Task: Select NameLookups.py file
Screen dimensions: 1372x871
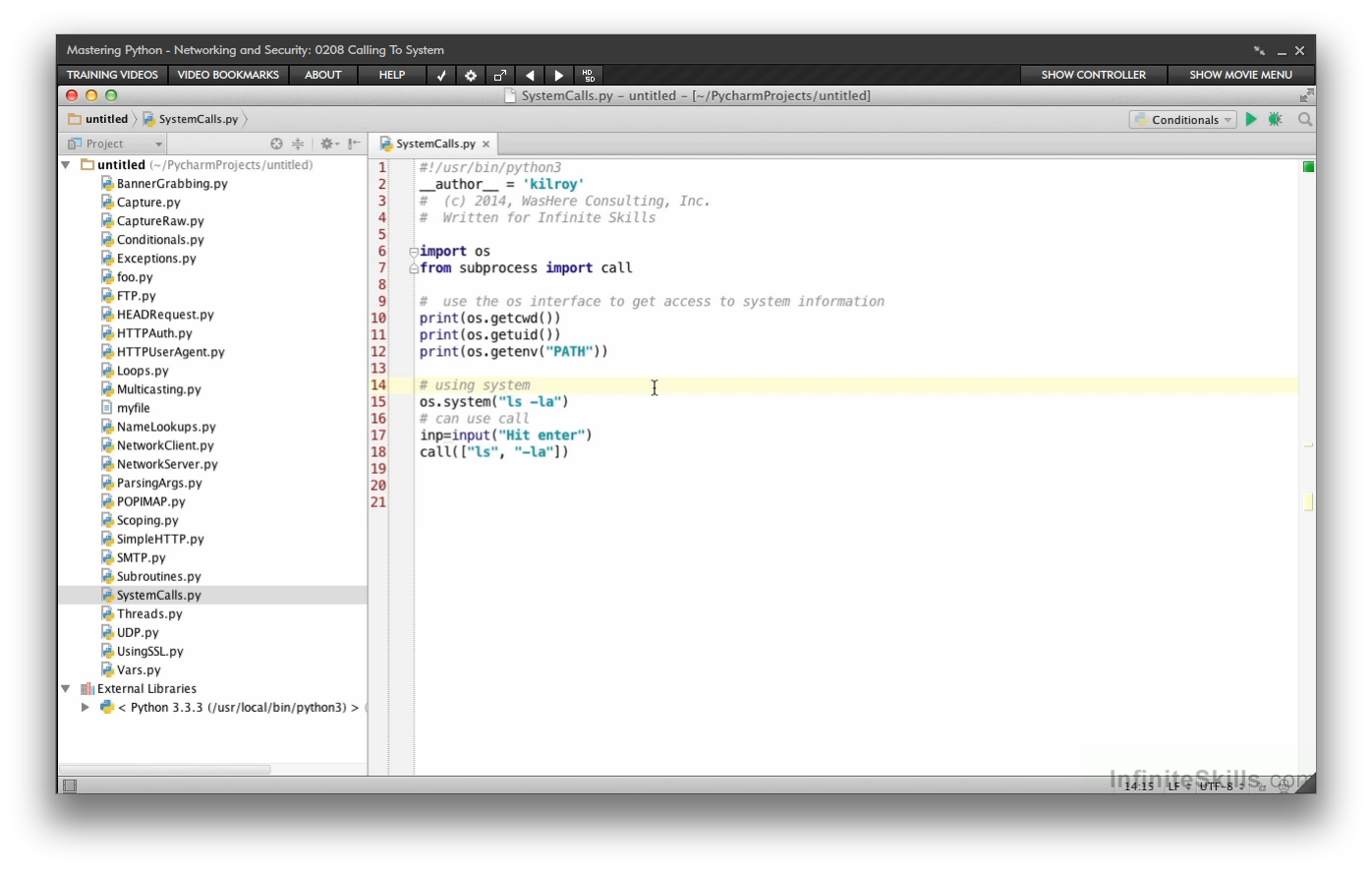Action: click(166, 427)
